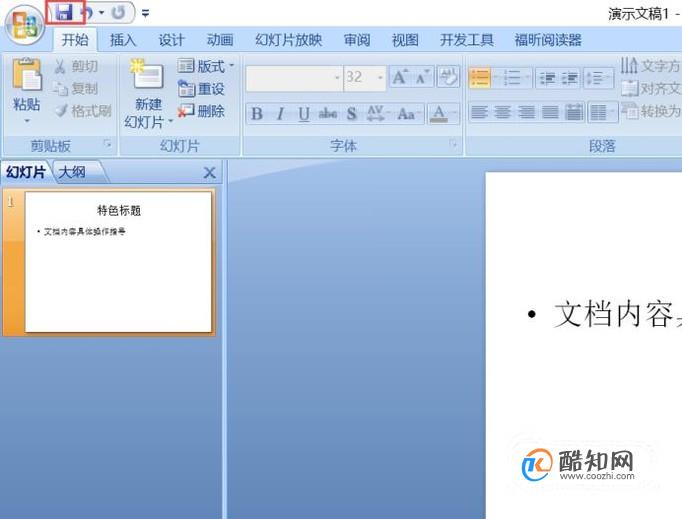Toggle the Bullets list button

pyautogui.click(x=480, y=78)
